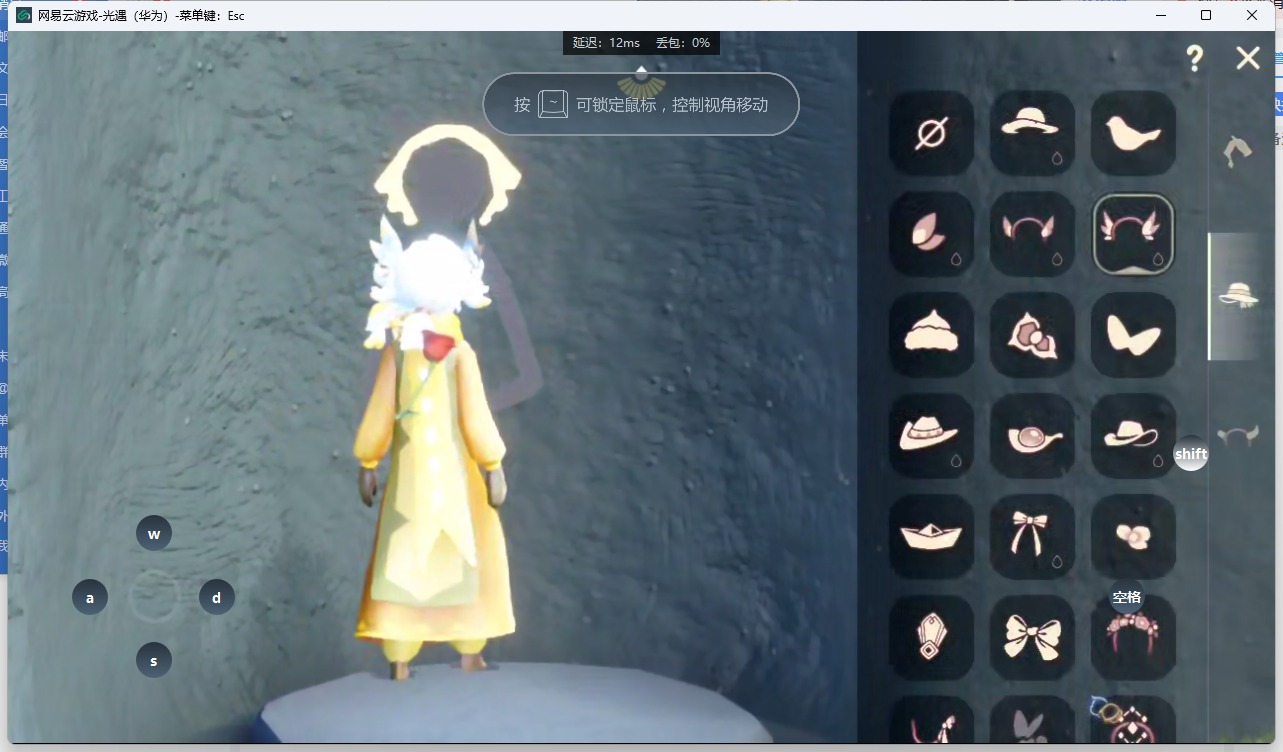
Task: Tap the 空格 spacebar key overlay
Action: tap(1127, 597)
